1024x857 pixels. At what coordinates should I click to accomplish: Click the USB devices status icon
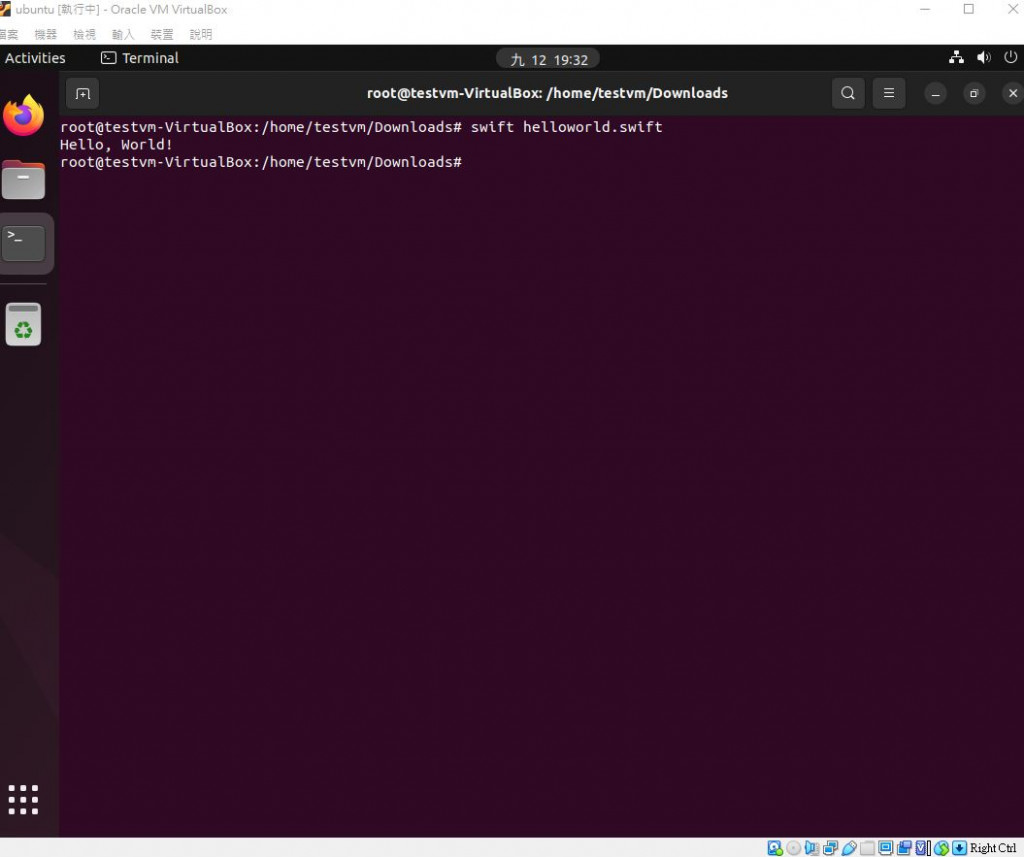pos(849,848)
